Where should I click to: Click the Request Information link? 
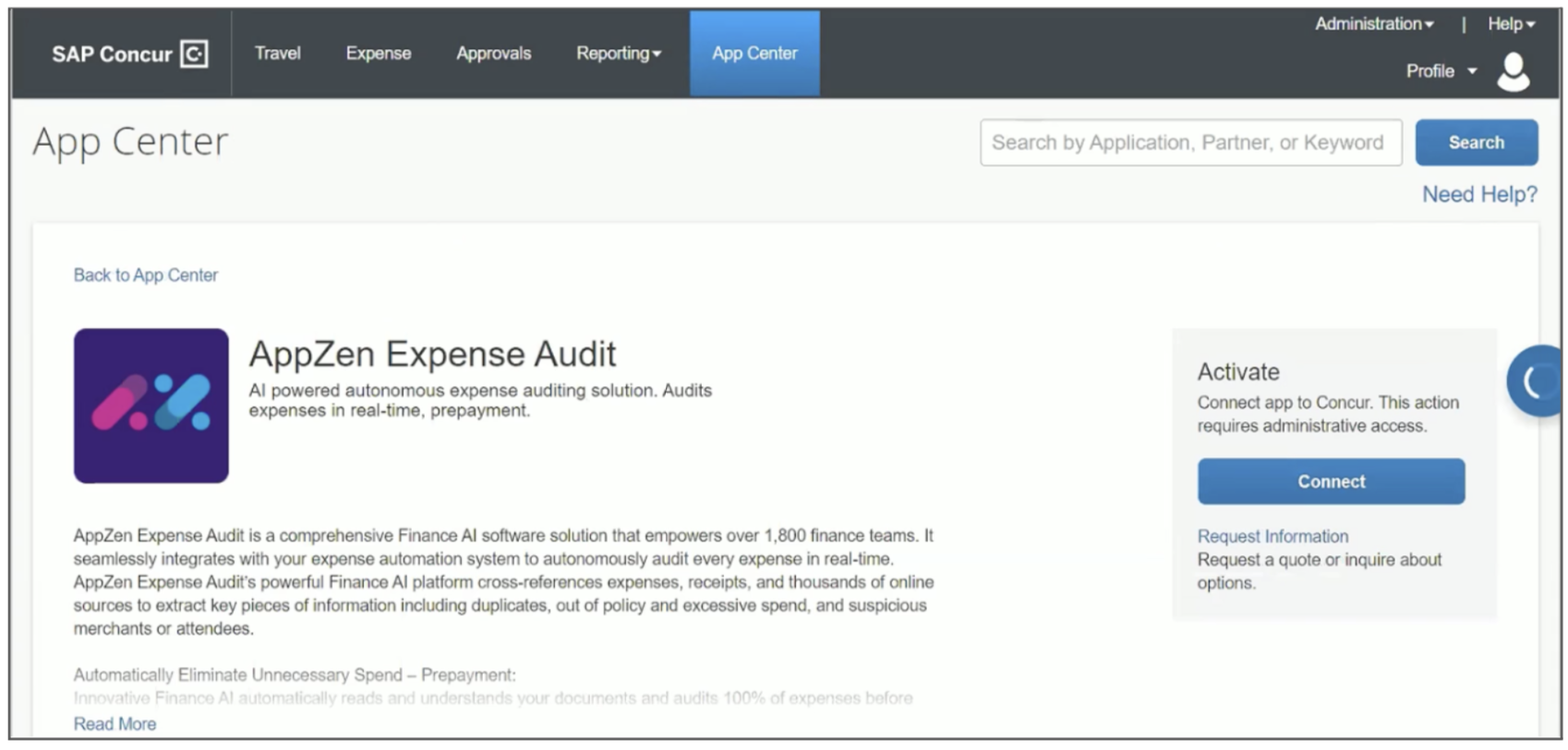pos(1272,537)
